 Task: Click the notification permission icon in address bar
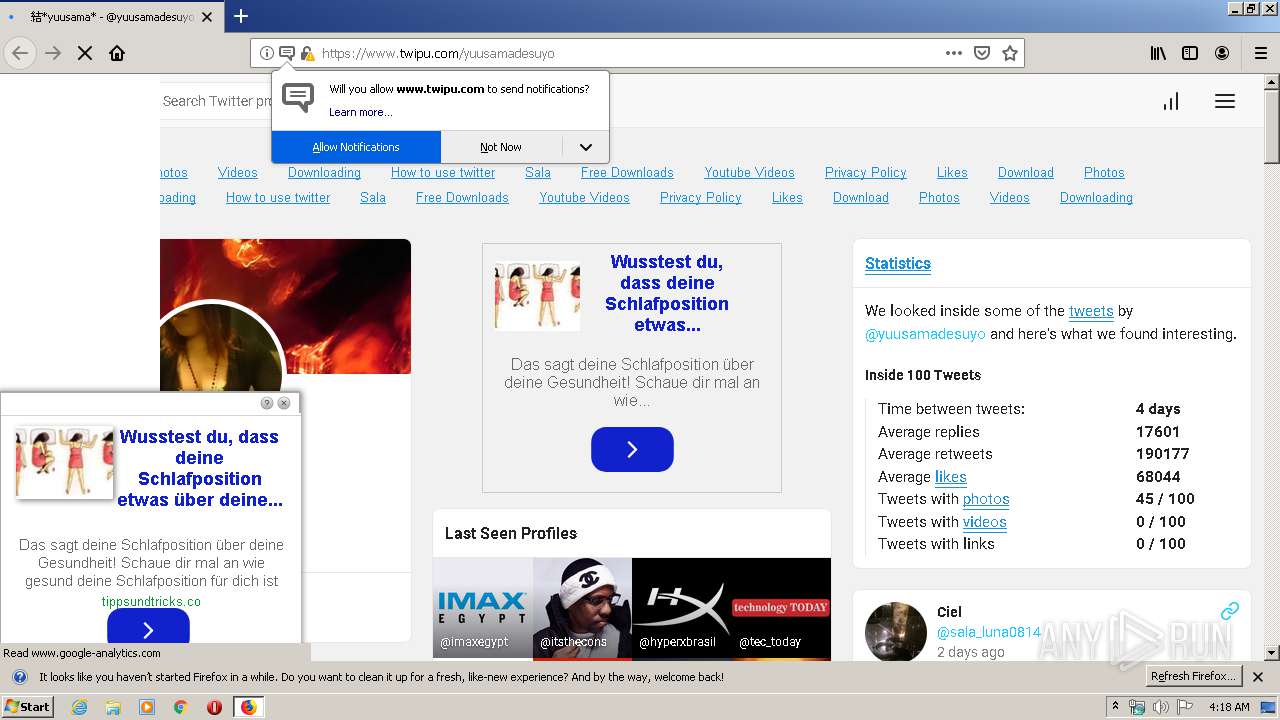pos(286,53)
